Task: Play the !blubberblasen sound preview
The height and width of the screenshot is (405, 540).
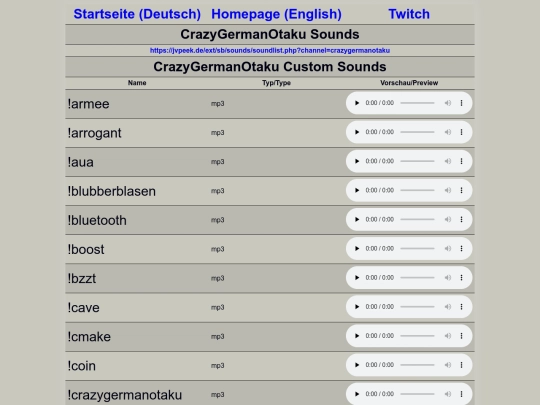Action: [357, 190]
